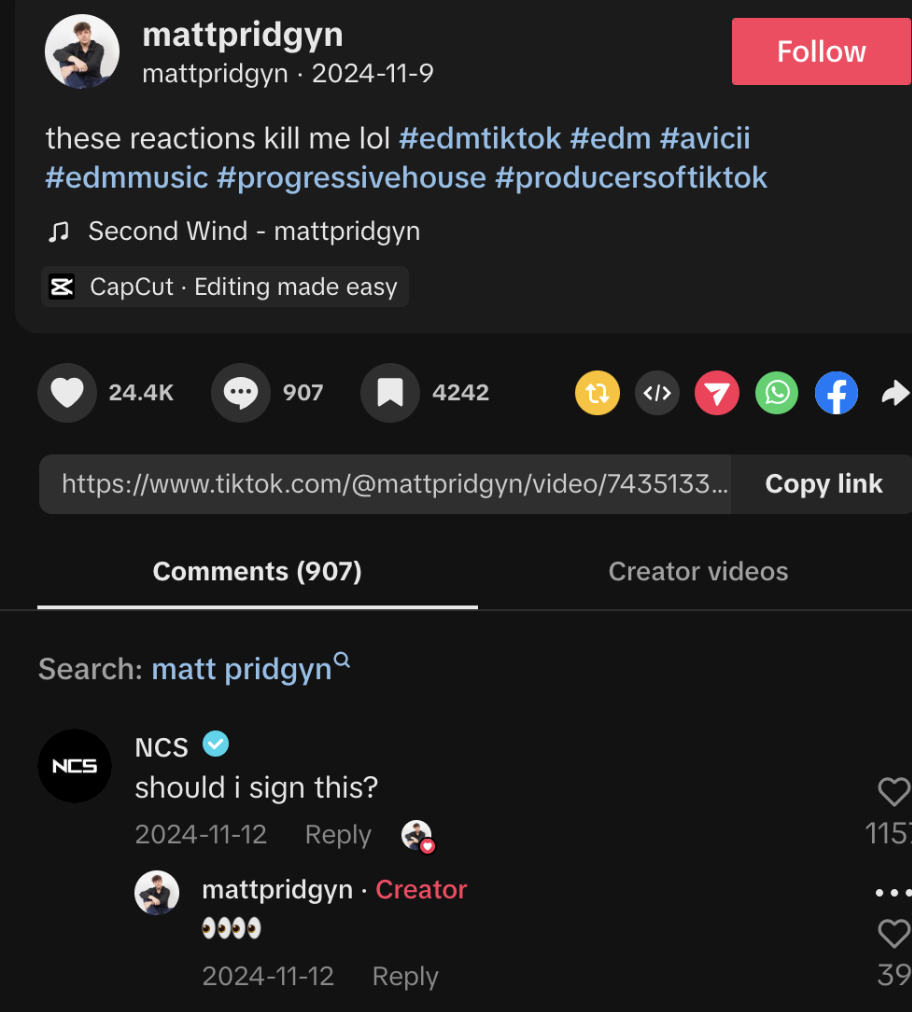Like mattpridgyn's eyes emoji reply
Screen dimensions: 912x1012
coord(893,934)
